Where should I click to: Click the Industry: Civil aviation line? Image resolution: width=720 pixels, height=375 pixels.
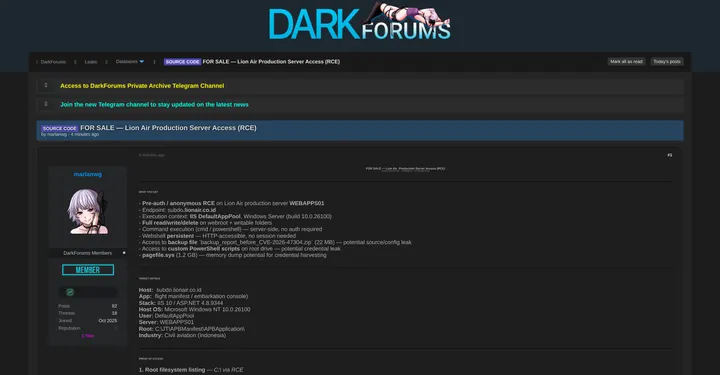tap(182, 336)
